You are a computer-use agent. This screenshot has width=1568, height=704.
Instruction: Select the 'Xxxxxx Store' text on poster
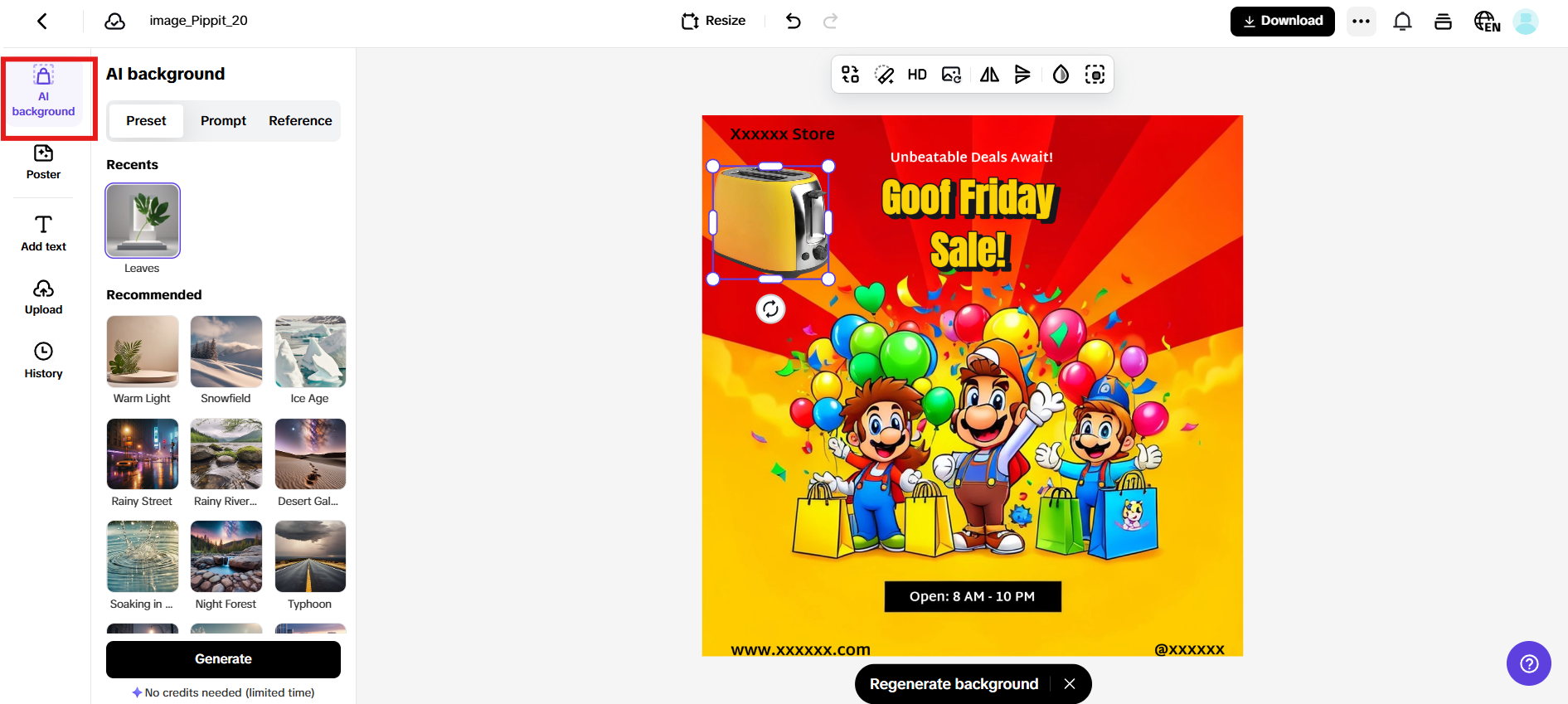[782, 134]
